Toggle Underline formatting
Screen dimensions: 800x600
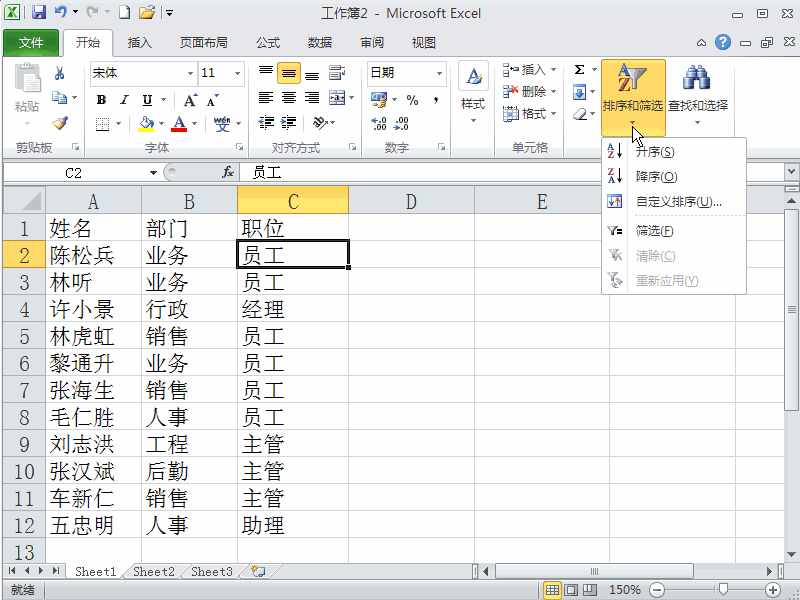coord(147,99)
